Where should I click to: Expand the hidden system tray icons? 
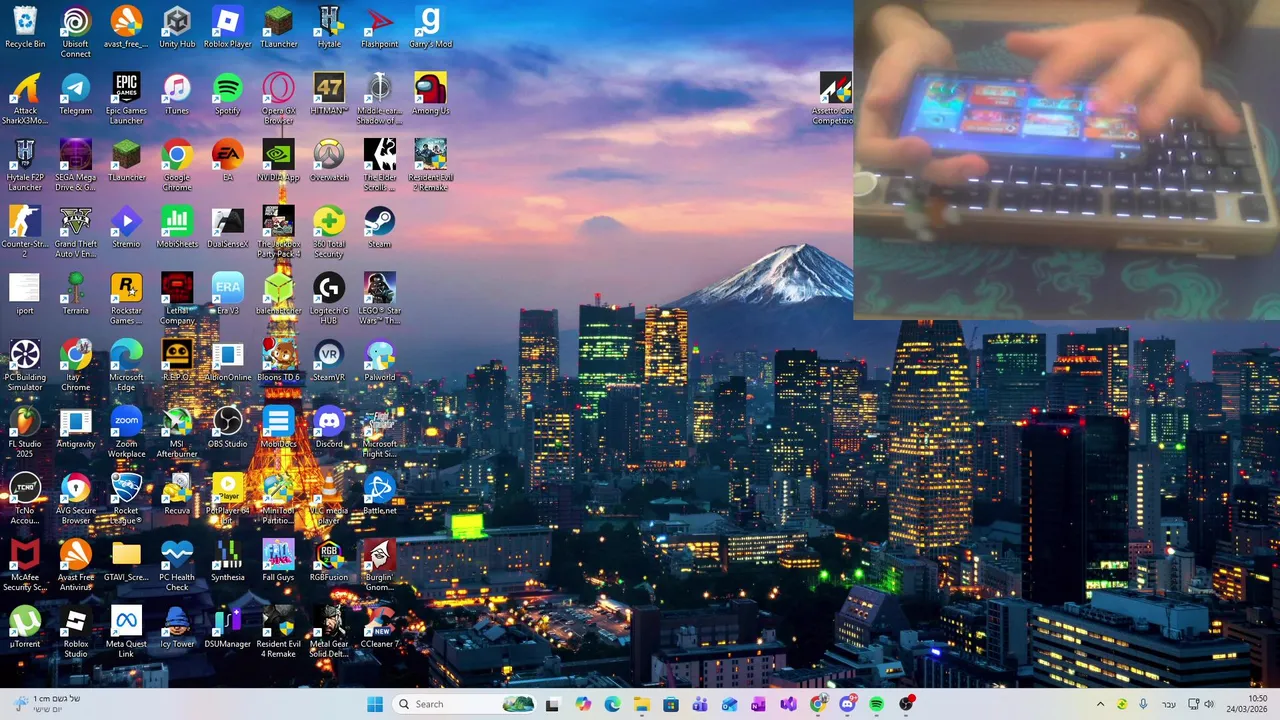tap(1100, 704)
